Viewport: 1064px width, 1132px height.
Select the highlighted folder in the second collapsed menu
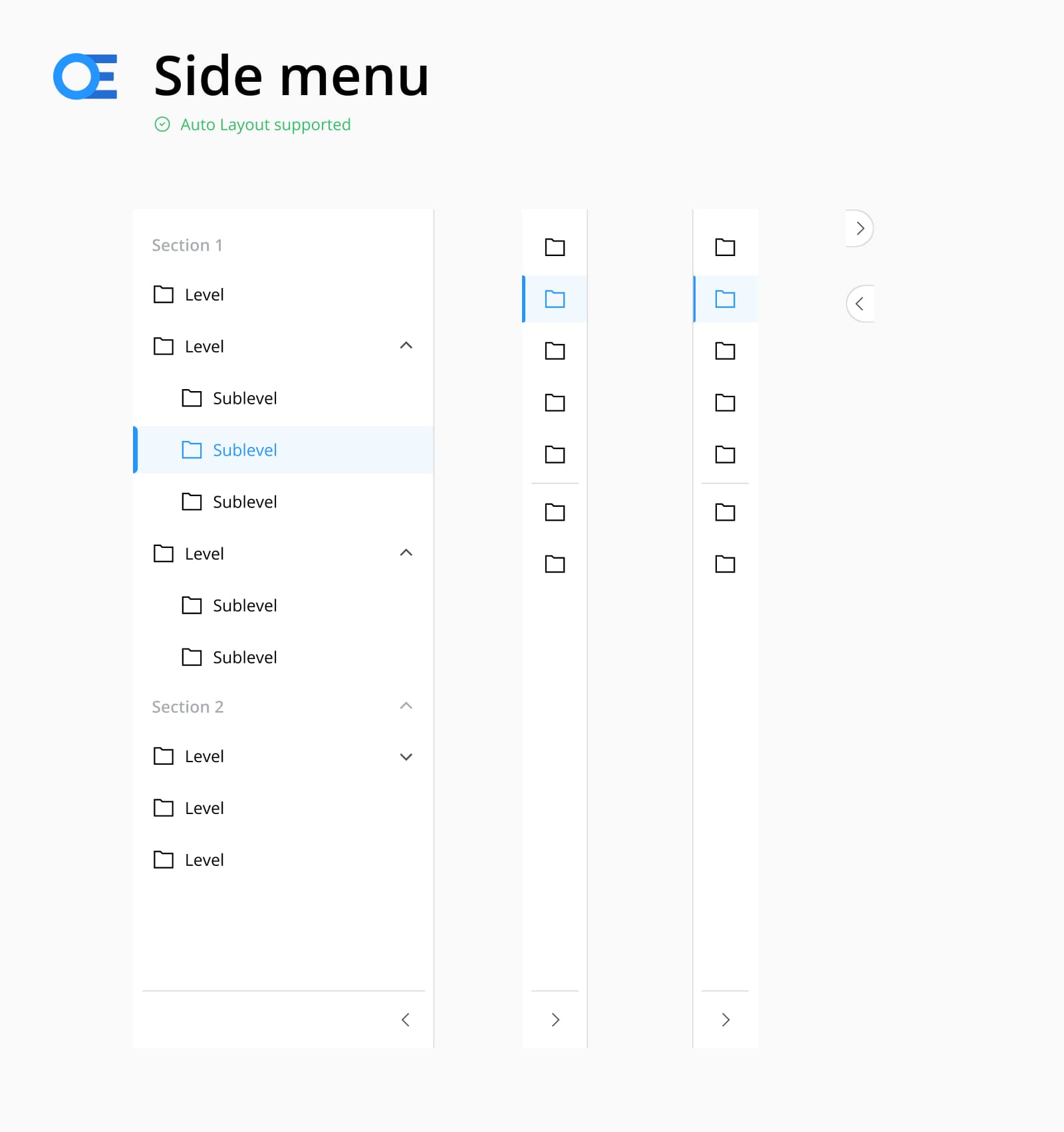(x=725, y=299)
